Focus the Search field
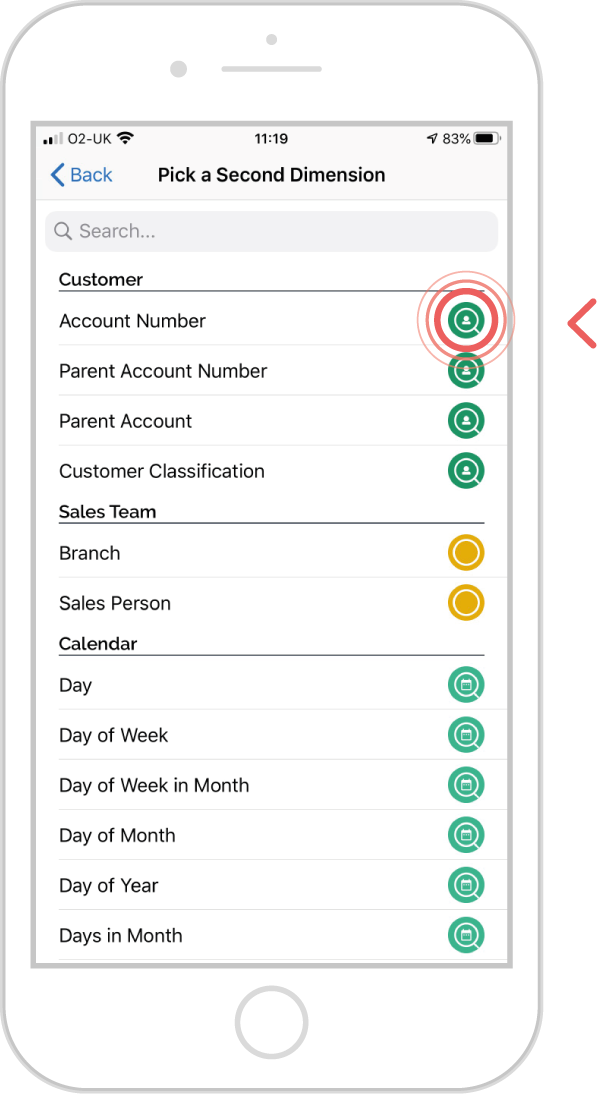The image size is (597, 1094). click(x=271, y=231)
